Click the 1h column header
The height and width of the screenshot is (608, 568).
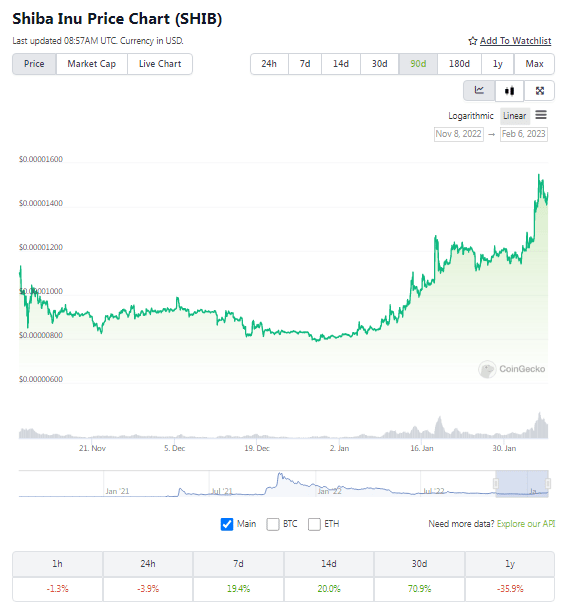click(x=57, y=564)
